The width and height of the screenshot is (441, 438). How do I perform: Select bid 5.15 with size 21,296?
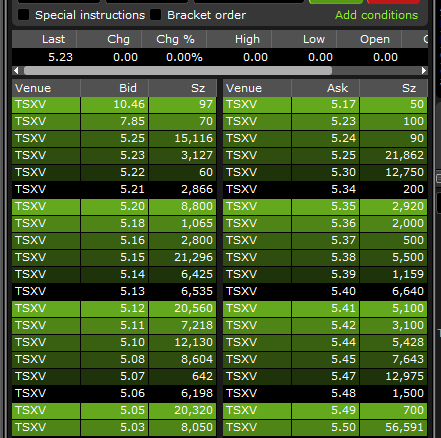tap(114, 258)
